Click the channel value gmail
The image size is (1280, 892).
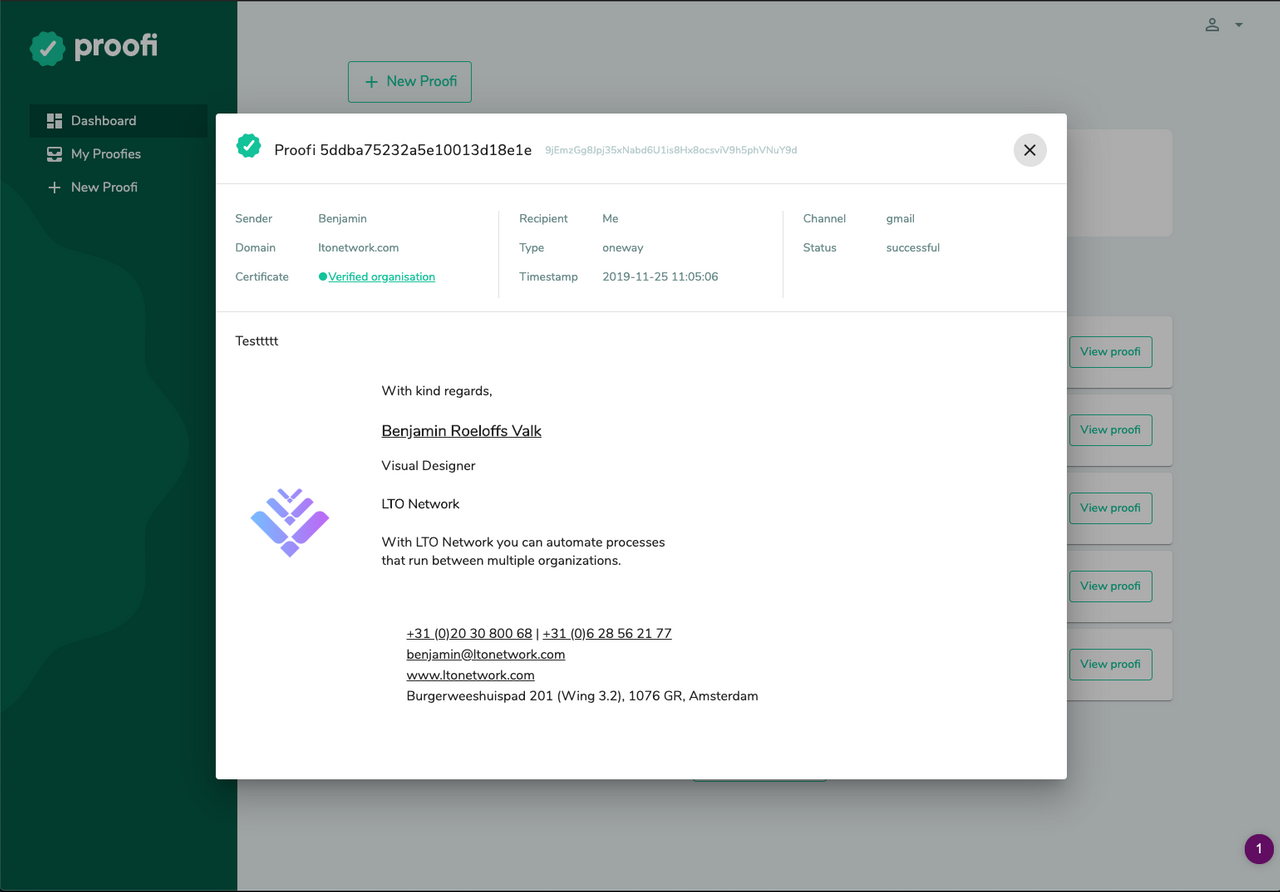(x=900, y=219)
